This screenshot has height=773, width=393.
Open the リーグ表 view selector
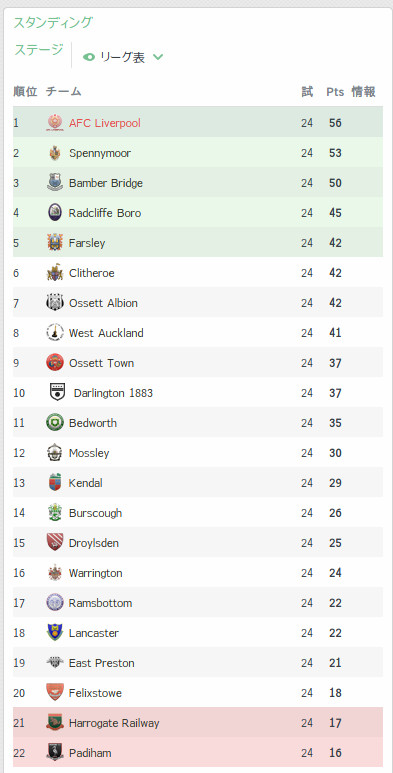coord(123,57)
